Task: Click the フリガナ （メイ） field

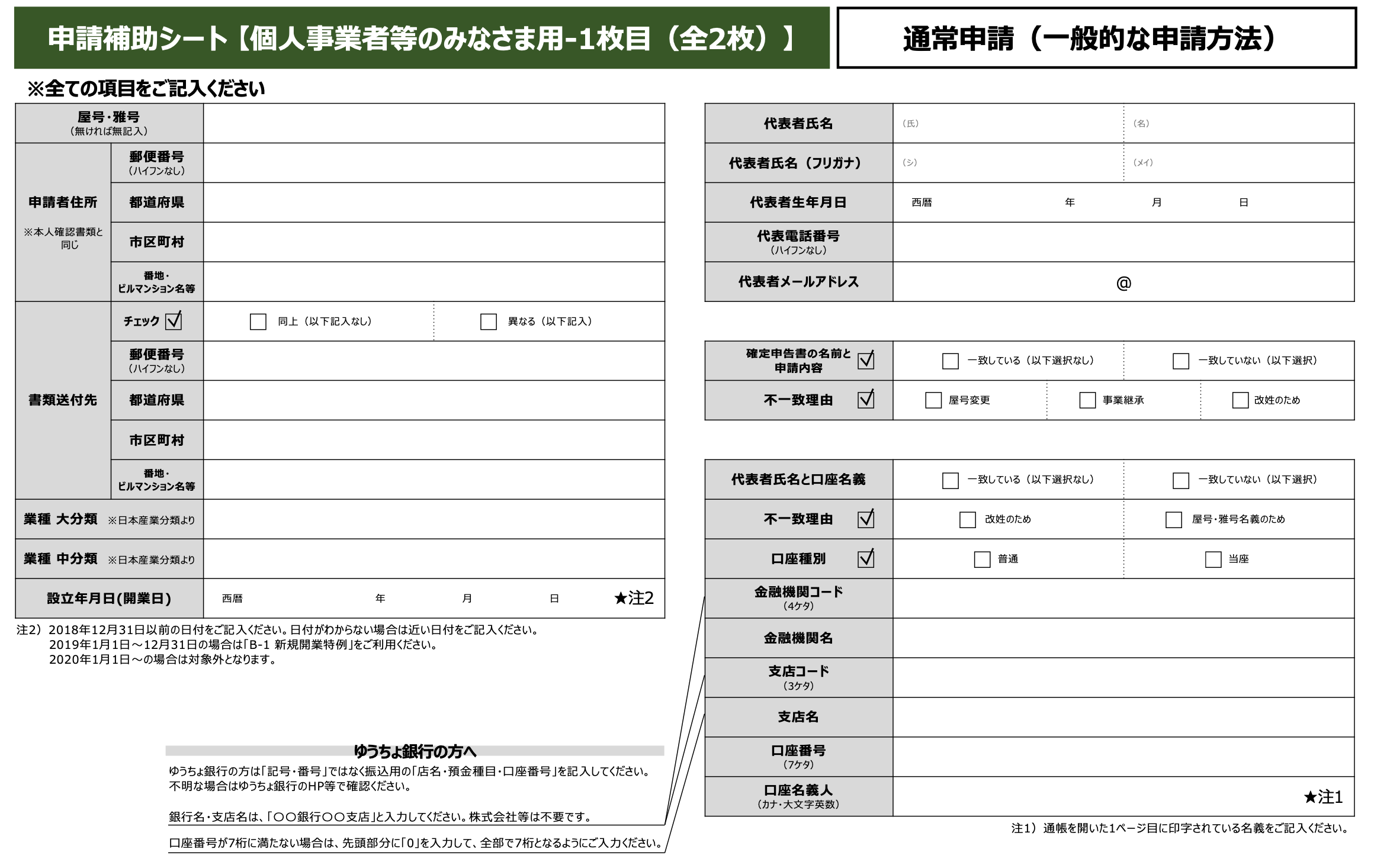Action: coord(1239,163)
